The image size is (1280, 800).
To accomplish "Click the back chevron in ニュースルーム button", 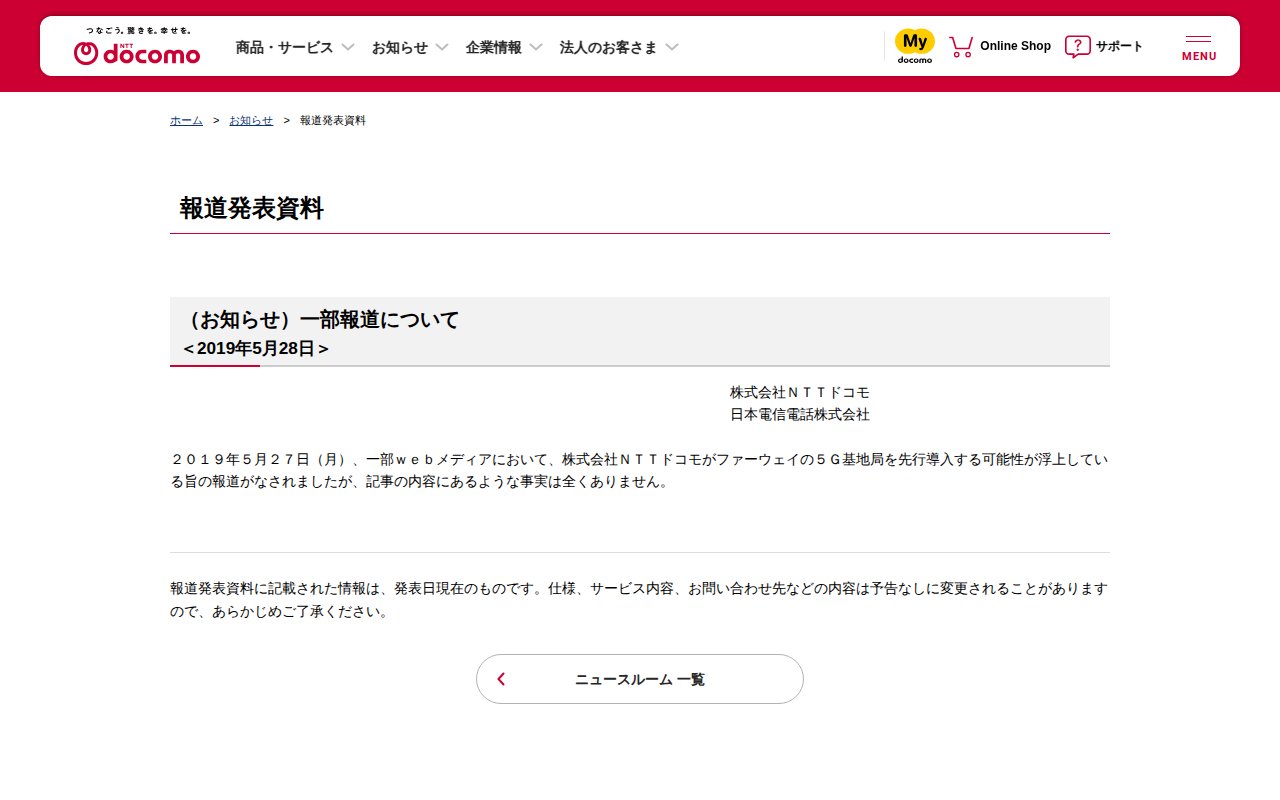I will point(501,679).
